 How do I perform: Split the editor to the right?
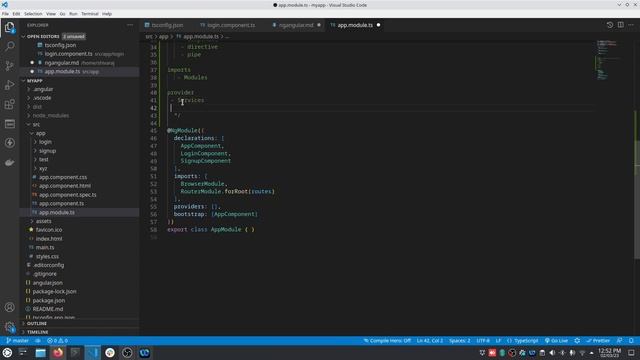pyautogui.click(x=620, y=25)
